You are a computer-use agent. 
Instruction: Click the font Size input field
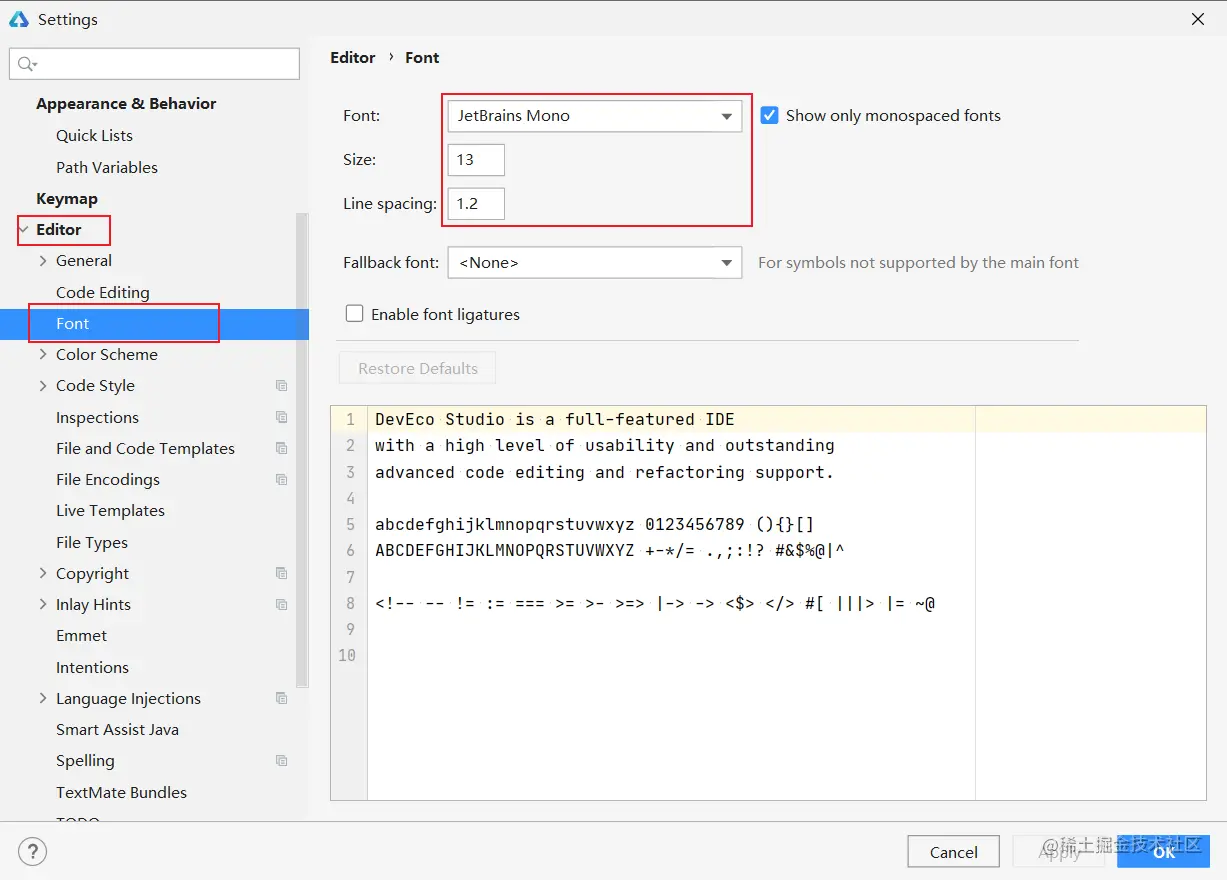[x=476, y=160]
